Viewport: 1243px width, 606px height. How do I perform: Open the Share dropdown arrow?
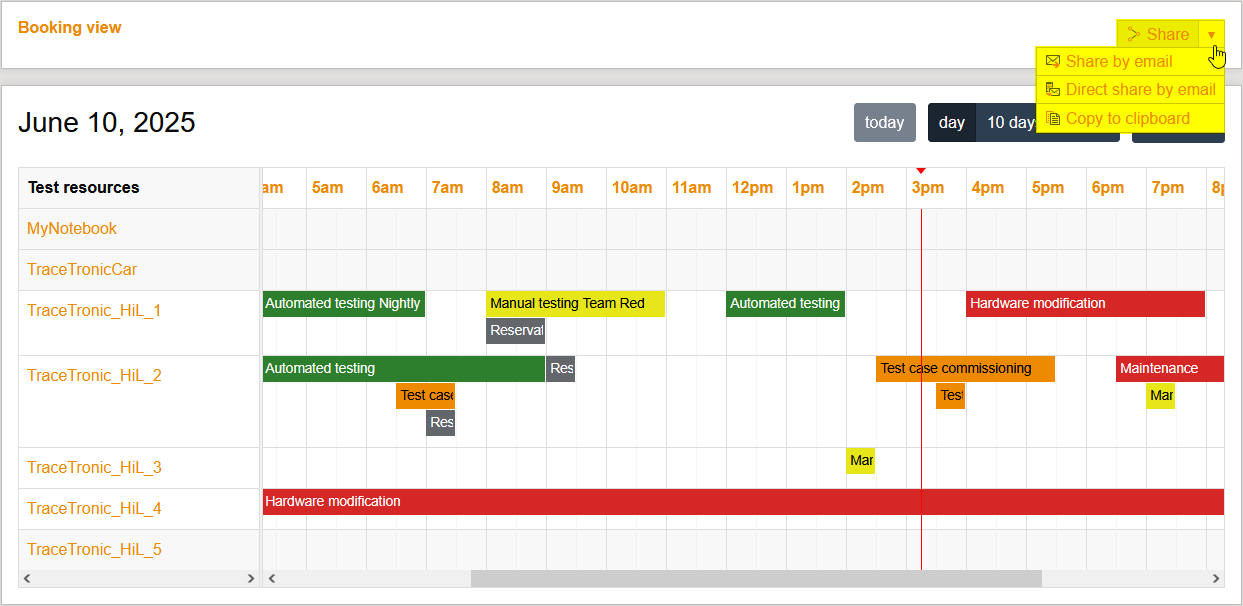(x=1211, y=35)
